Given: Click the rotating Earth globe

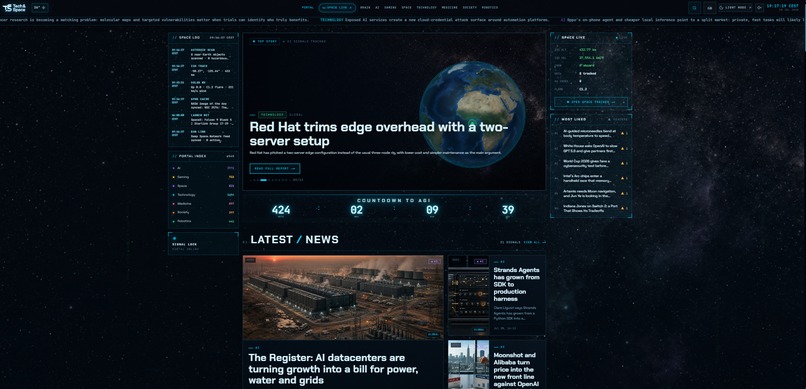Looking at the screenshot, I should point(472,114).
